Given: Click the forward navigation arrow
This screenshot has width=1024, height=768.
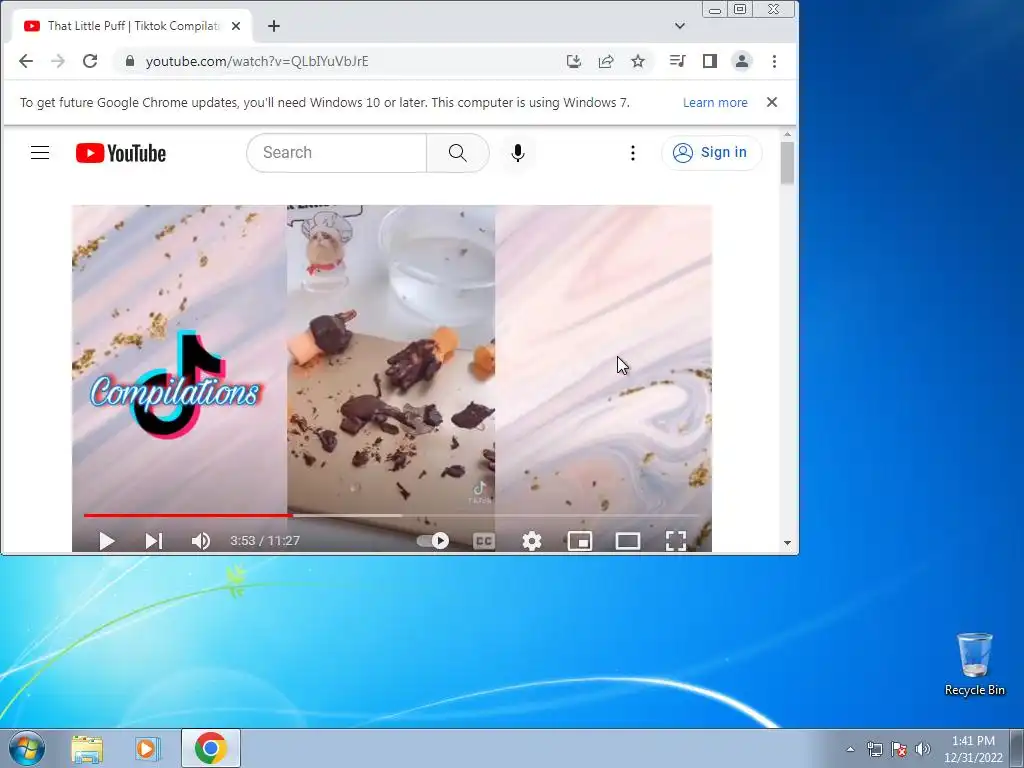Looking at the screenshot, I should pyautogui.click(x=58, y=61).
